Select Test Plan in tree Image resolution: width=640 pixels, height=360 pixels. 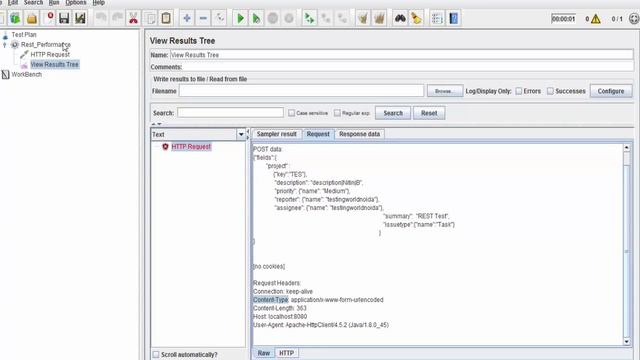click(x=24, y=35)
